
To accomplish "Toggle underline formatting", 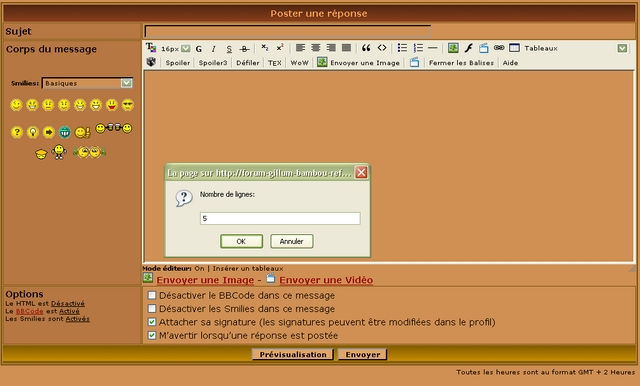I will [x=229, y=49].
